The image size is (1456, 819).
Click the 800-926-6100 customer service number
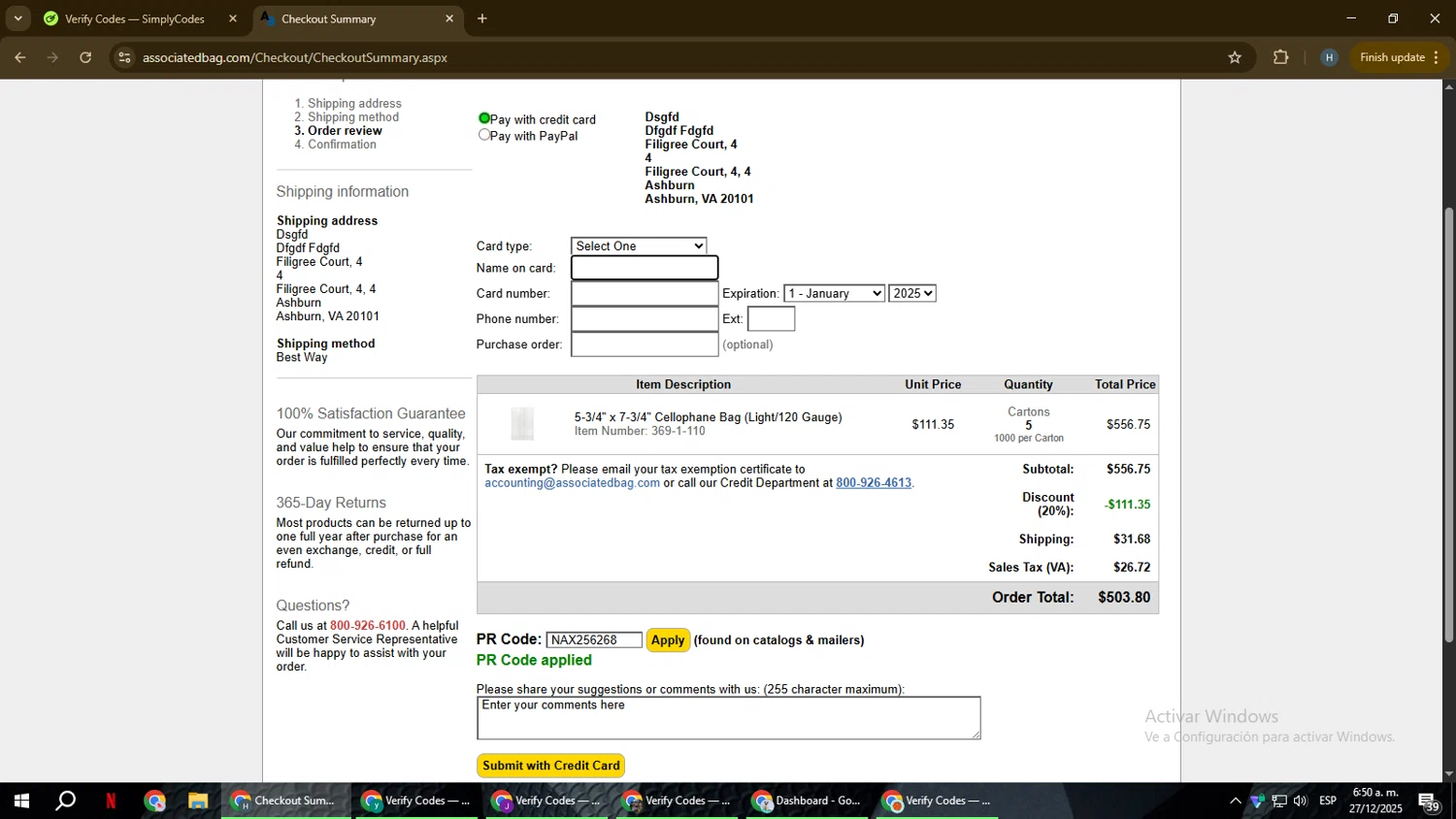(x=368, y=626)
